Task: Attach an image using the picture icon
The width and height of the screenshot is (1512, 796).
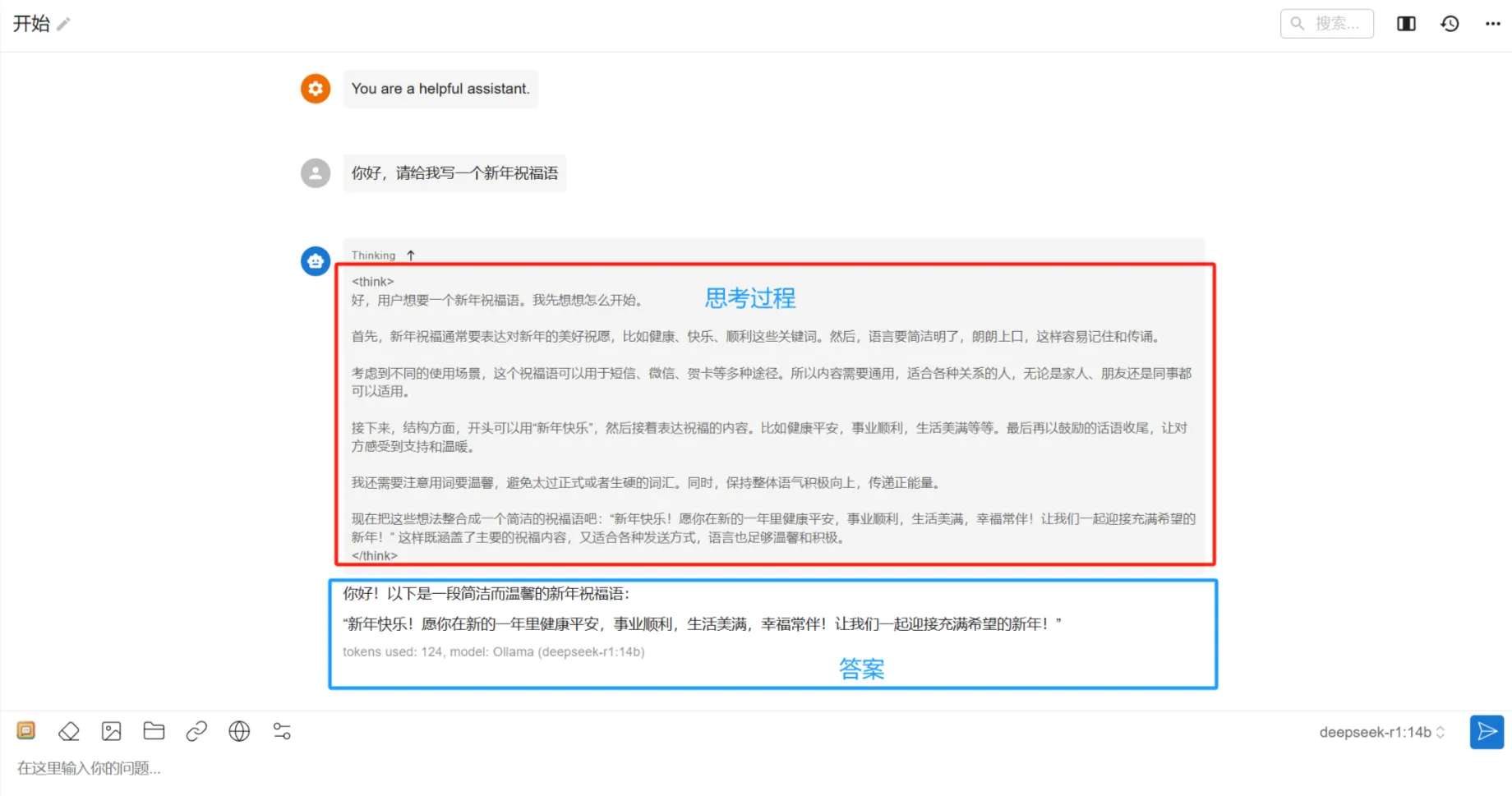Action: [x=112, y=731]
